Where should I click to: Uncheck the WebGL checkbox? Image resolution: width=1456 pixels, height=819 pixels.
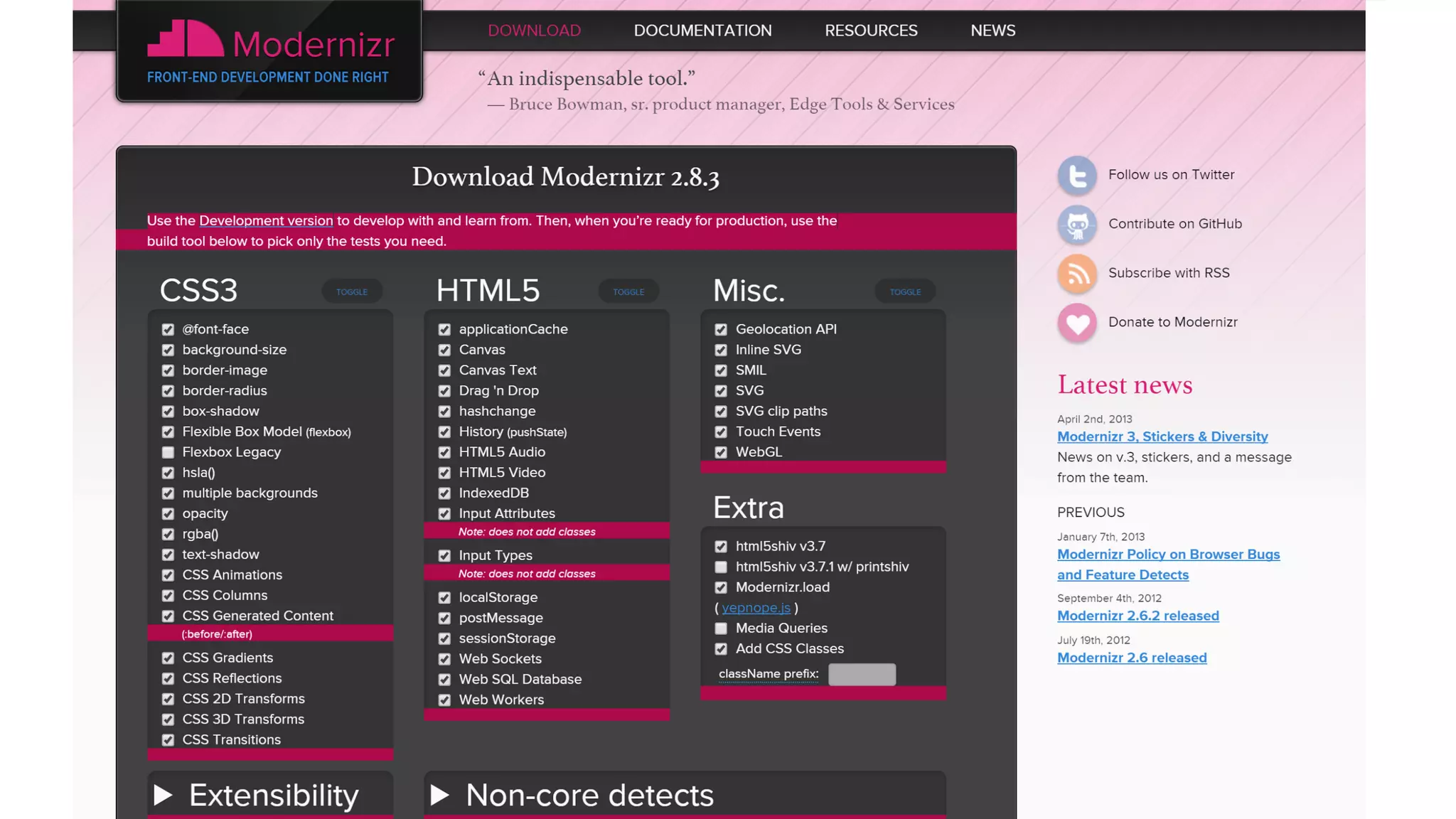(721, 453)
